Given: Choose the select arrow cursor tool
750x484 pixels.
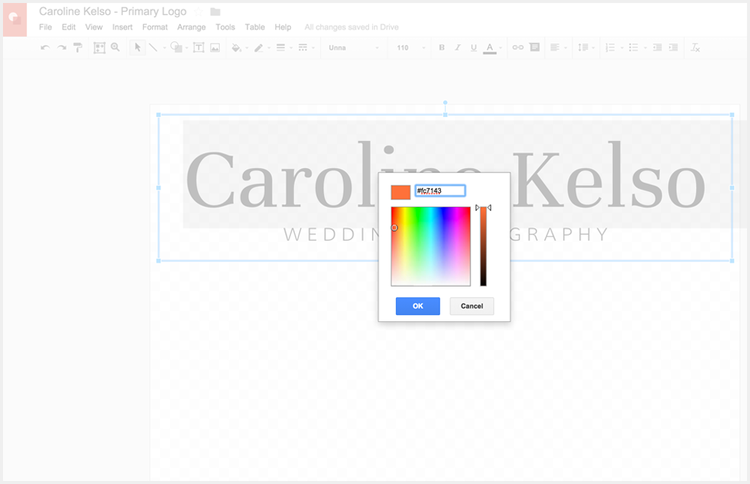Looking at the screenshot, I should coord(138,47).
